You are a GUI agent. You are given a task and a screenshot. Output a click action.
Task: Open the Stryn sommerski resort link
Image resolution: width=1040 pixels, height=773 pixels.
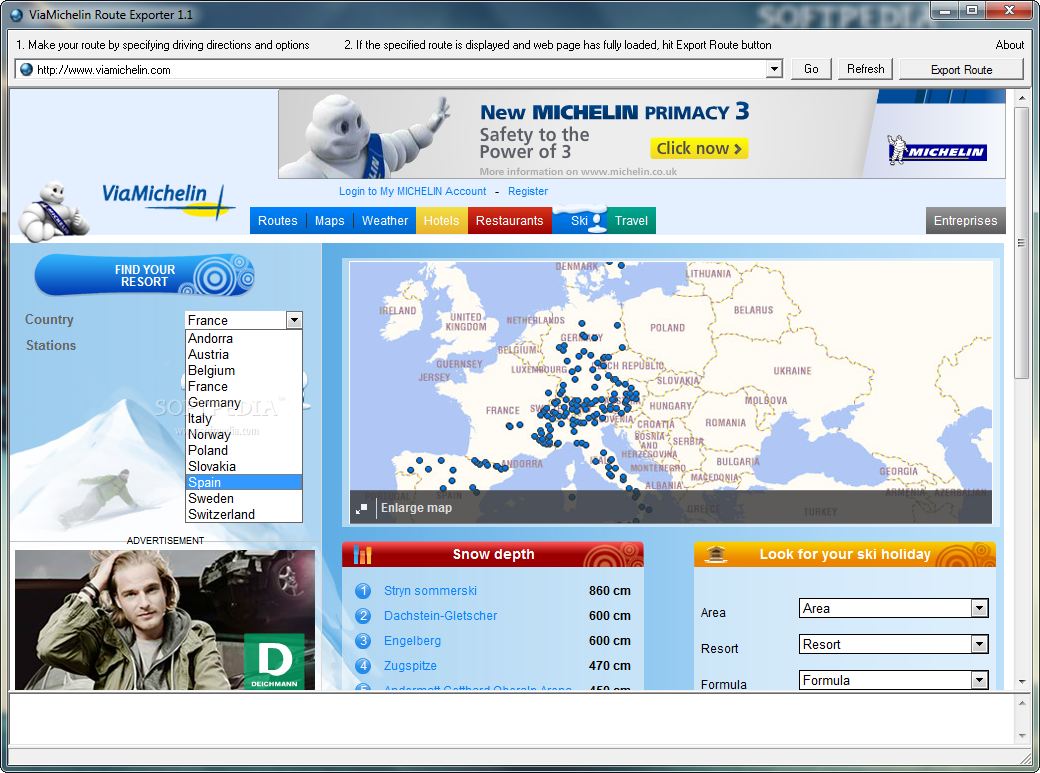430,591
